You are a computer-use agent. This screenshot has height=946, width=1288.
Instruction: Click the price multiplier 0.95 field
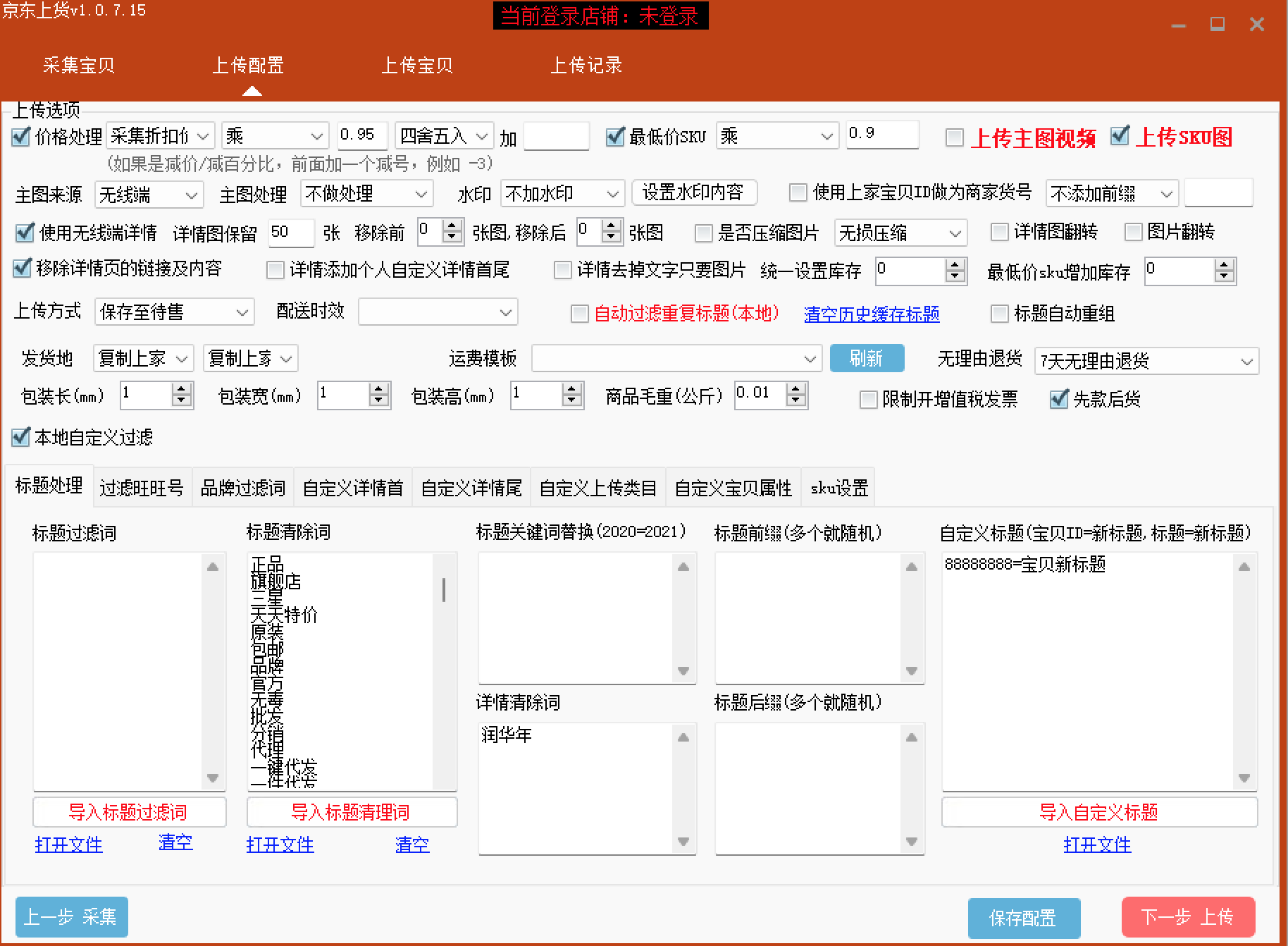pos(362,135)
